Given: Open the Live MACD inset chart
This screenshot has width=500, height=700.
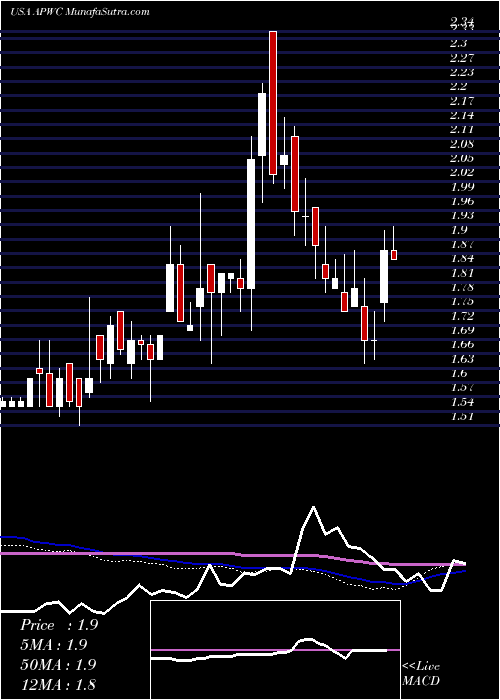Looking at the screenshot, I should pyautogui.click(x=275, y=650).
